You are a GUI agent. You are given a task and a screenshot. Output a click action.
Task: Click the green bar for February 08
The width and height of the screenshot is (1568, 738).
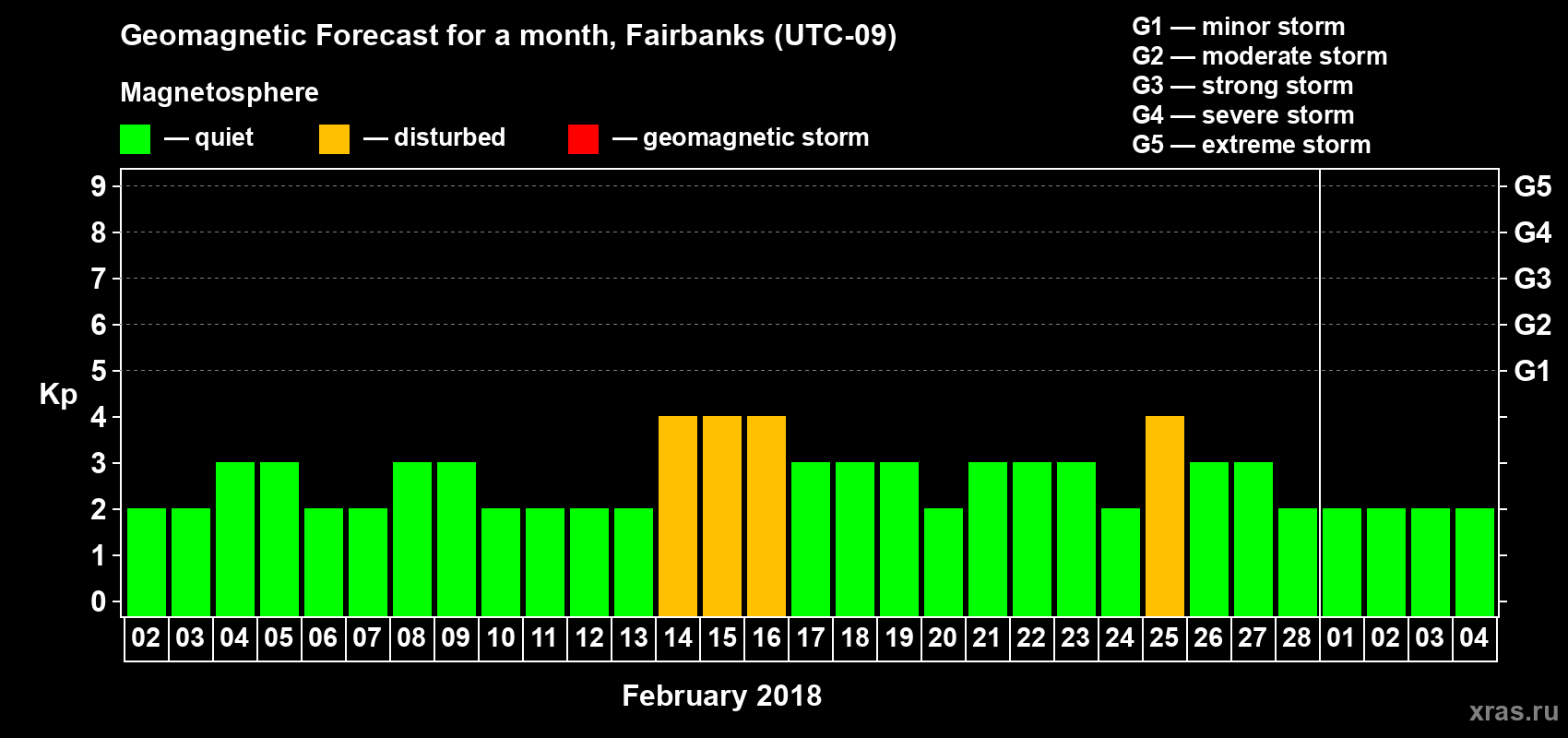point(412,539)
